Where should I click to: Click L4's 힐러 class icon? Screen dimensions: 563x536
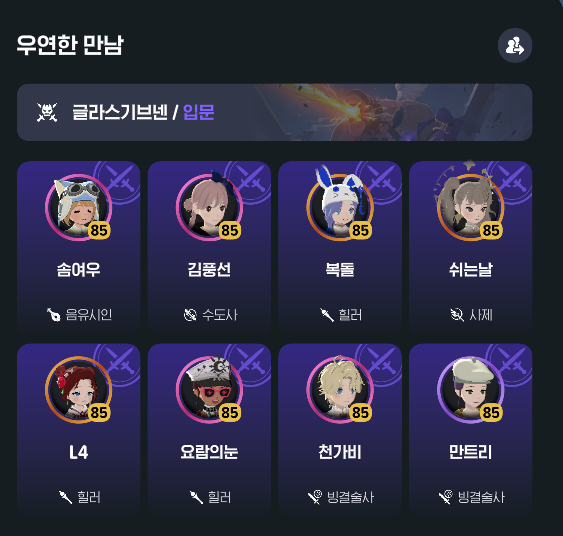point(66,497)
